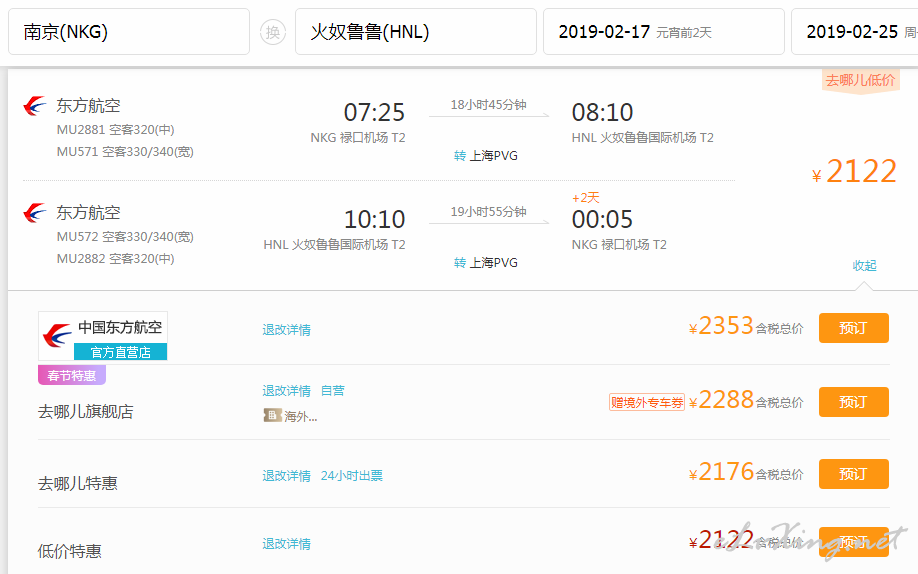This screenshot has width=918, height=574.
Task: Click the lowest price ¥2122 summary
Action: 854,172
